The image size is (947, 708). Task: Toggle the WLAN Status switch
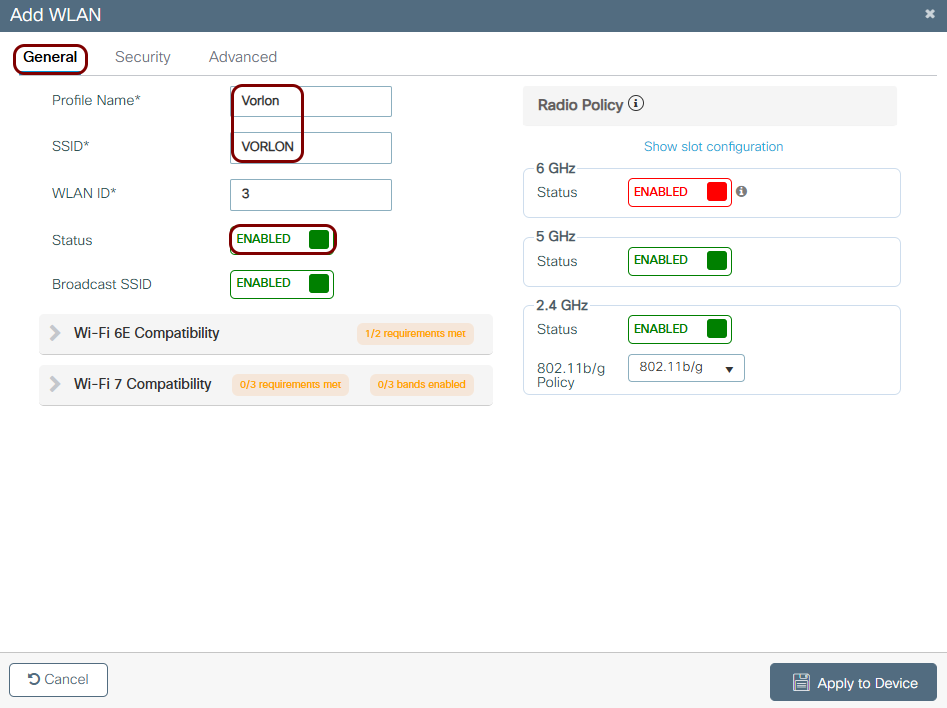coord(281,239)
